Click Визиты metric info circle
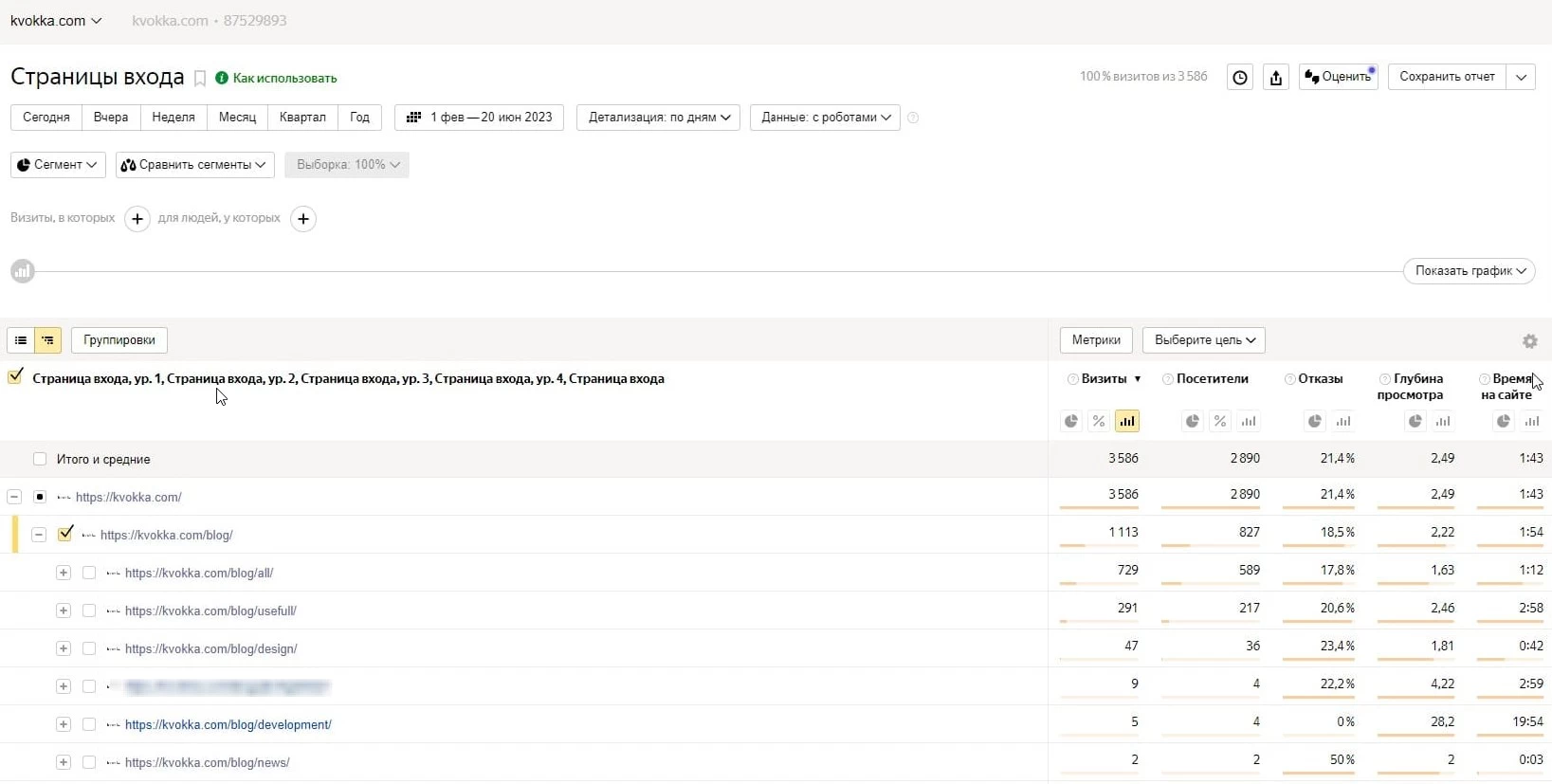This screenshot has width=1552, height=784. (1072, 379)
